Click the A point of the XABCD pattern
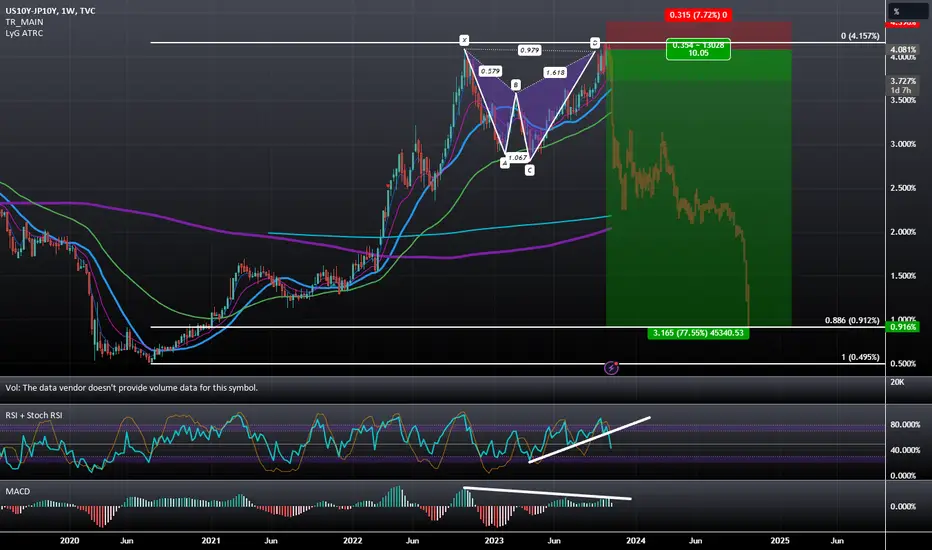Screen dimensions: 932x550 (505, 162)
